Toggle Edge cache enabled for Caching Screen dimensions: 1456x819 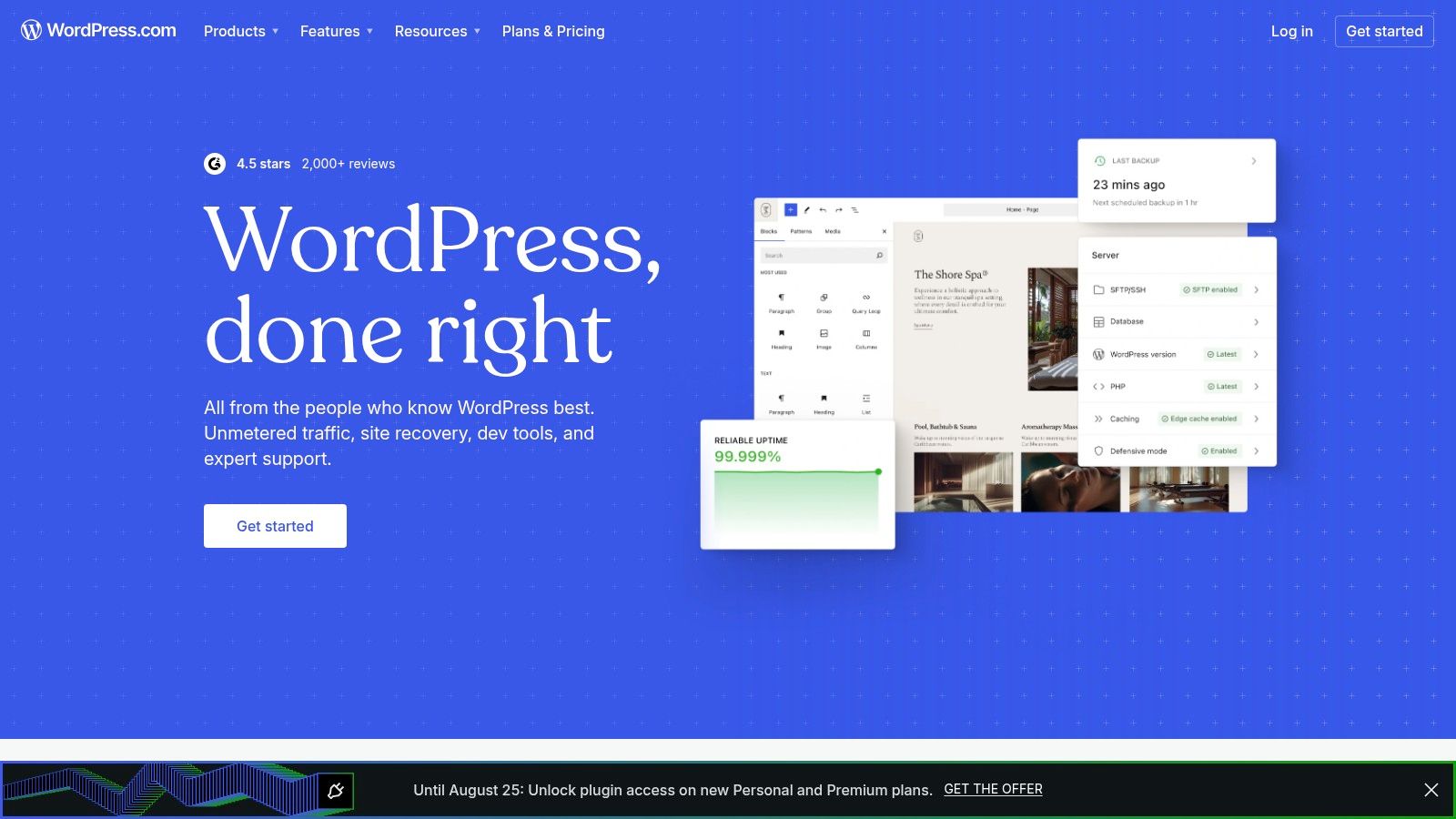point(1199,419)
